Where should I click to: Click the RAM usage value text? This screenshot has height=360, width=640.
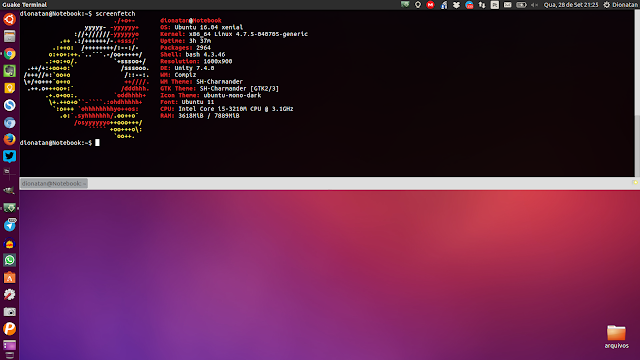click(209, 116)
